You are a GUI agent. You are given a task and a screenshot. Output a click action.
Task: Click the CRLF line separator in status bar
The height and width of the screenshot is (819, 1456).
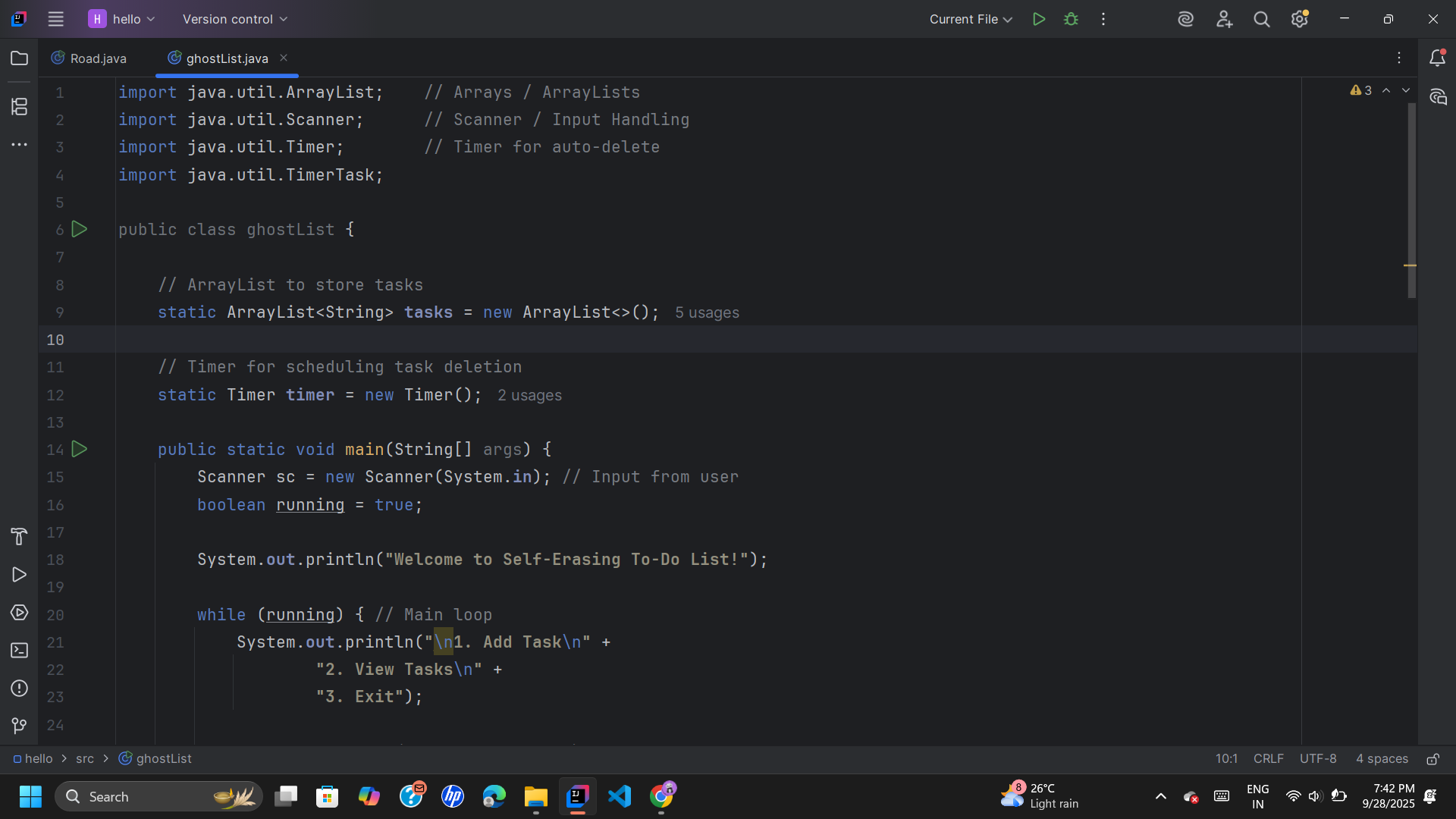tap(1268, 759)
